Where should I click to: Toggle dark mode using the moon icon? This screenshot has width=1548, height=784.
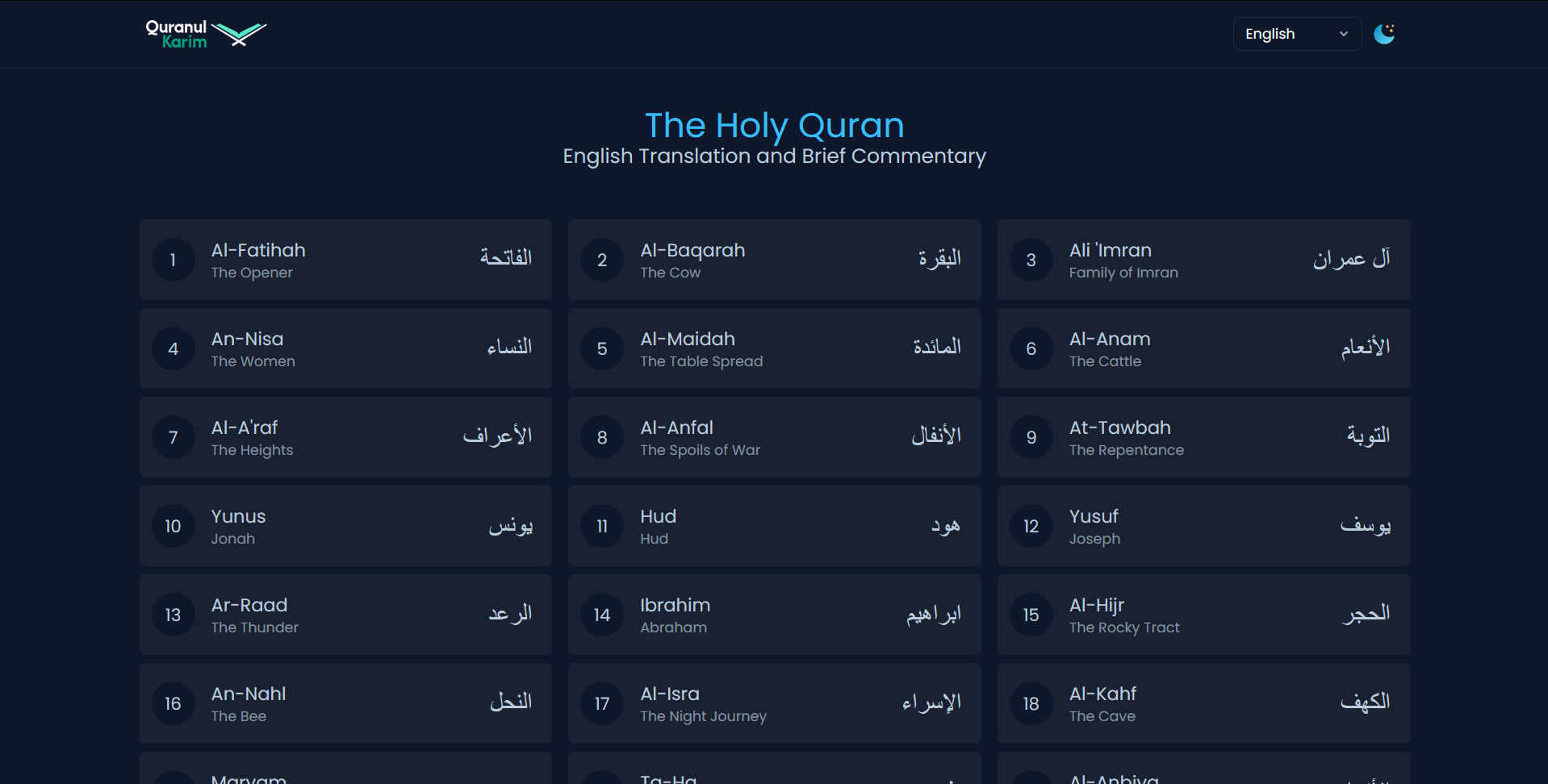pyautogui.click(x=1384, y=34)
